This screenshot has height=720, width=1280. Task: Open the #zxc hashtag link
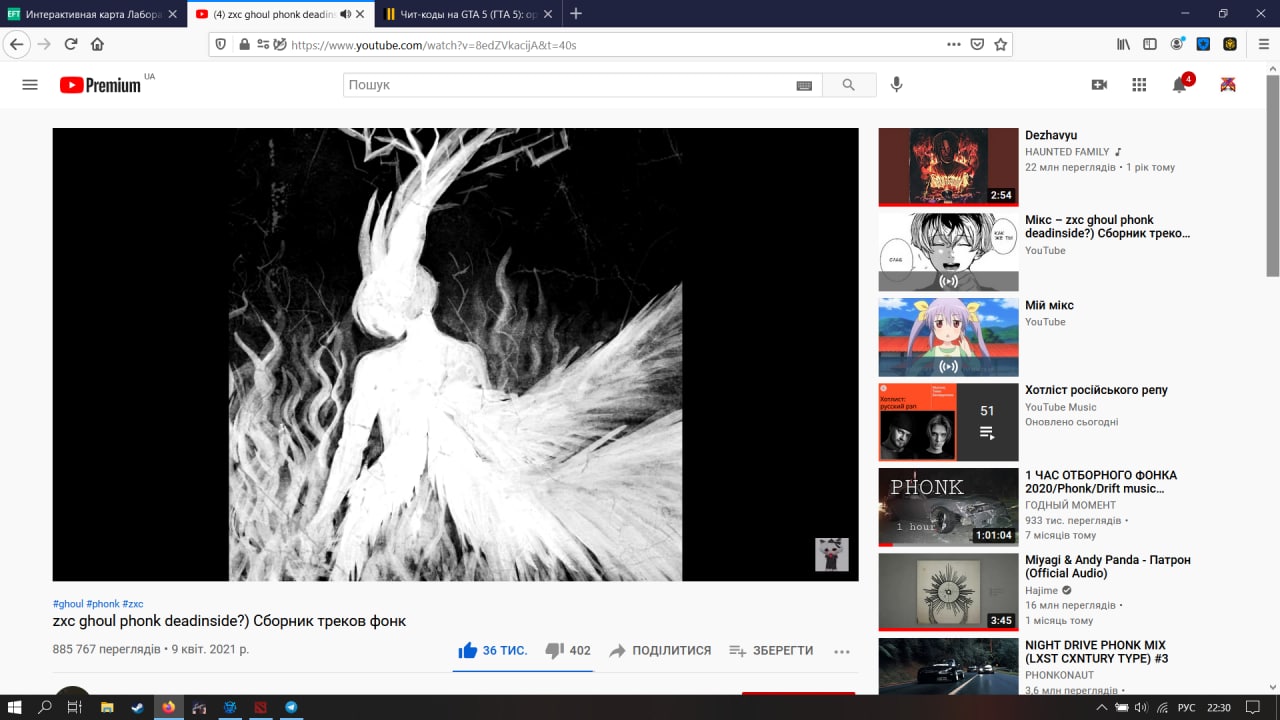pos(133,604)
